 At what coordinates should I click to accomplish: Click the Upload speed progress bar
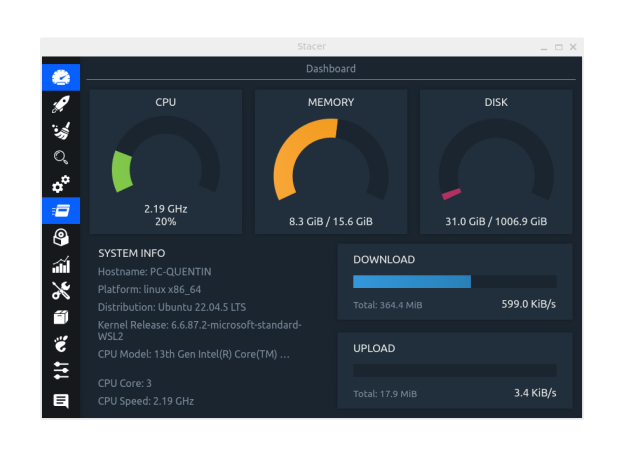point(454,371)
